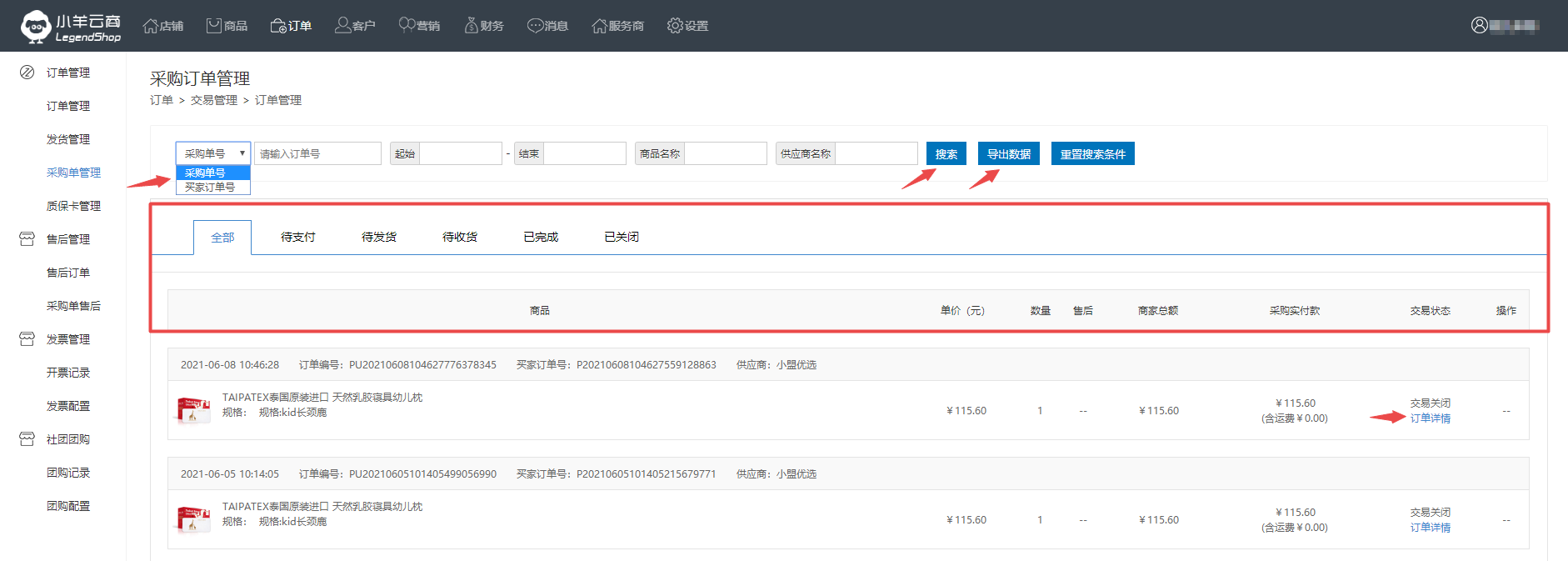Switch to the 待支付 tab
This screenshot has height=561, width=1568.
297,238
